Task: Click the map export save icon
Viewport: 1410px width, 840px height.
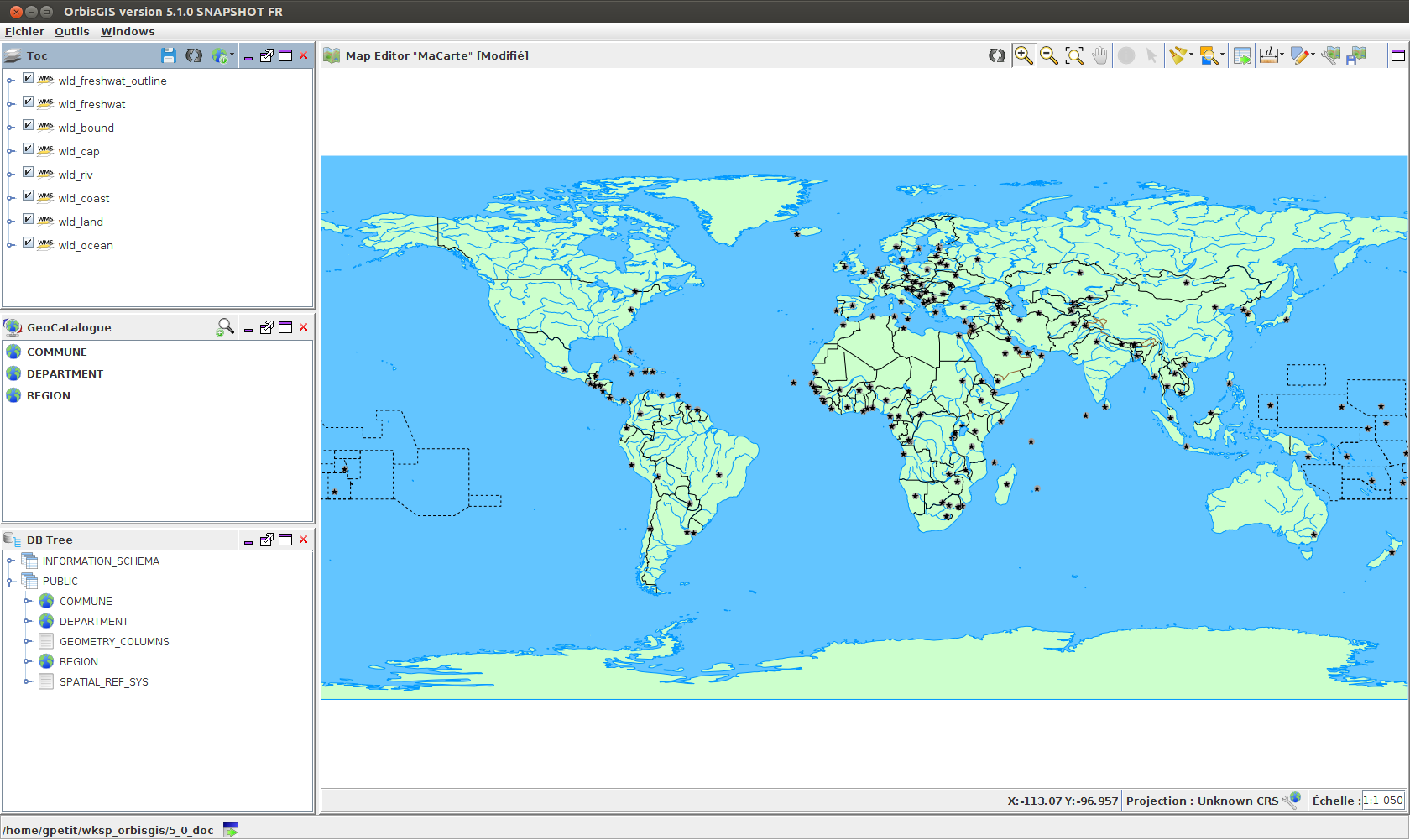Action: point(1356,55)
